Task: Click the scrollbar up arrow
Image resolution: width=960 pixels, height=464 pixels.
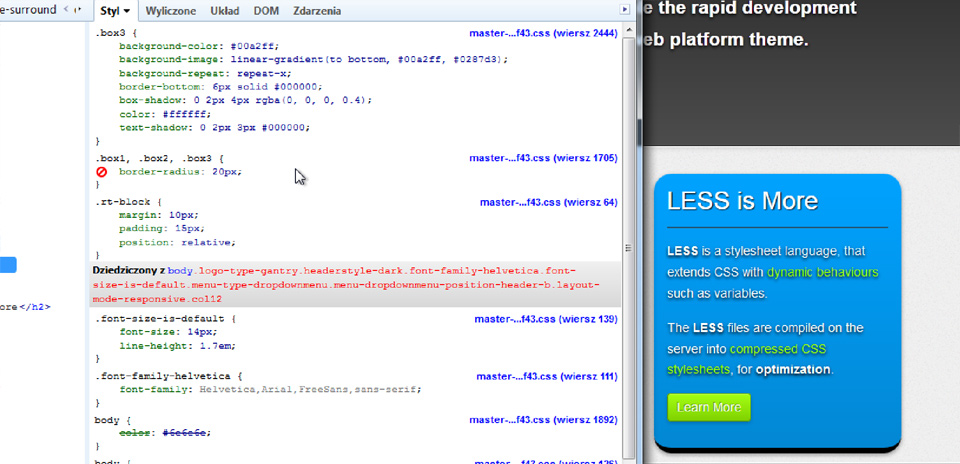Action: point(628,31)
